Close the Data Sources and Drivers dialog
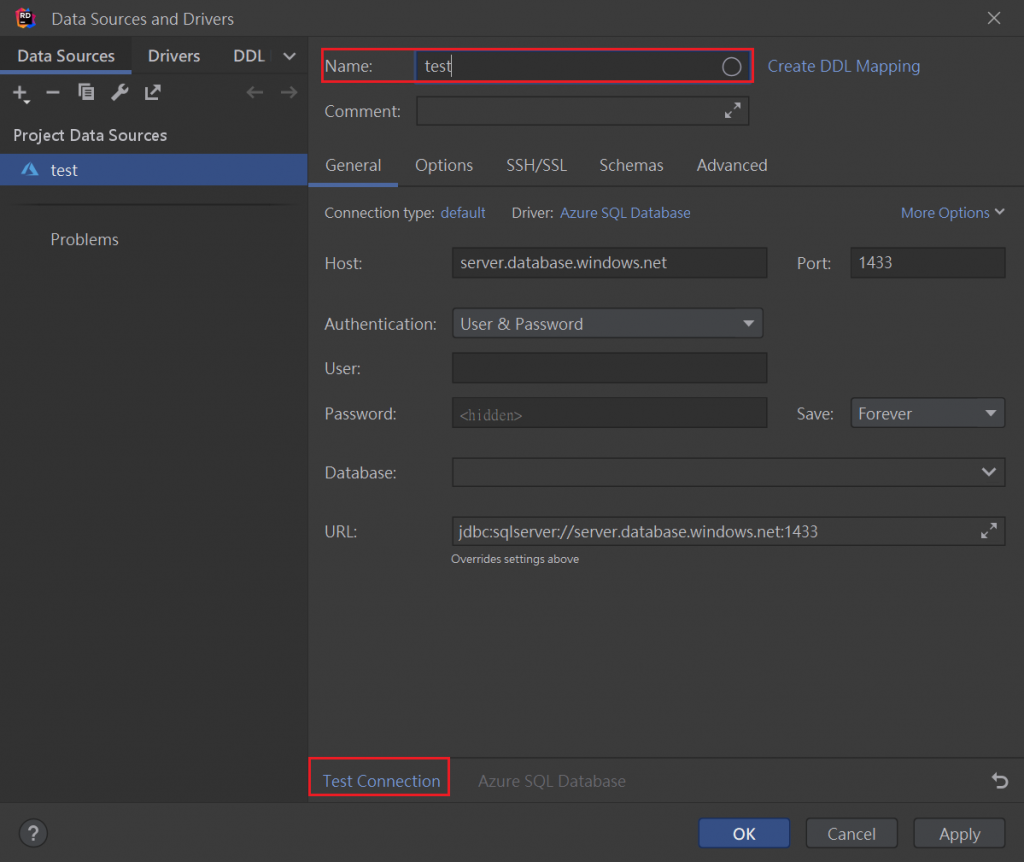The image size is (1024, 862). [x=994, y=18]
